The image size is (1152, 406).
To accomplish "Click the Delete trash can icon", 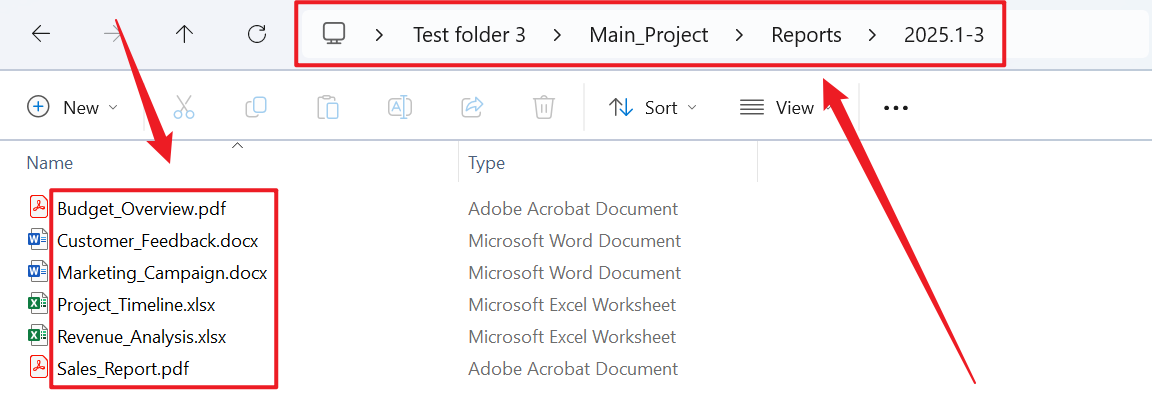I will [544, 107].
